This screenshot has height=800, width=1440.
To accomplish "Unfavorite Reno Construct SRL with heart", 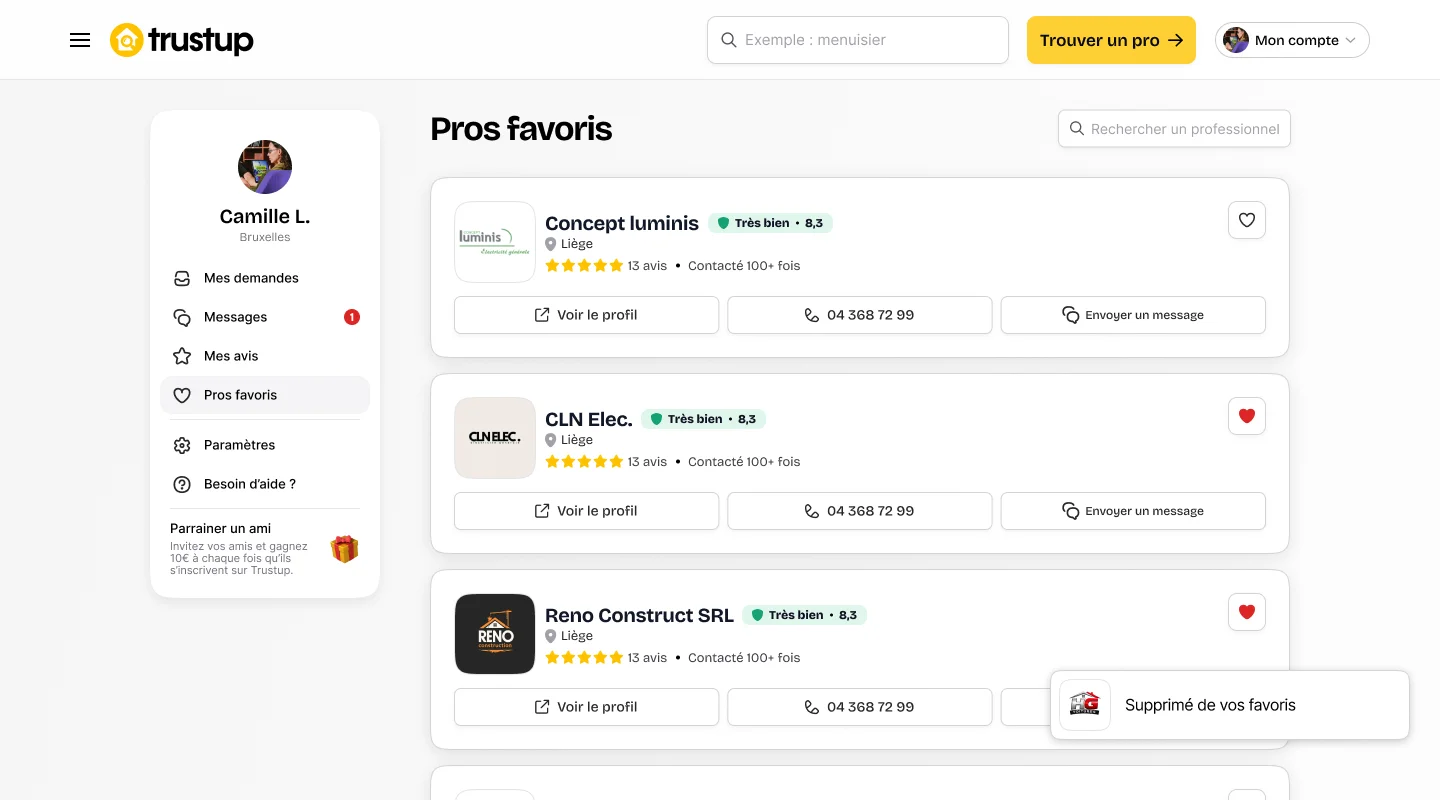I will (x=1247, y=612).
